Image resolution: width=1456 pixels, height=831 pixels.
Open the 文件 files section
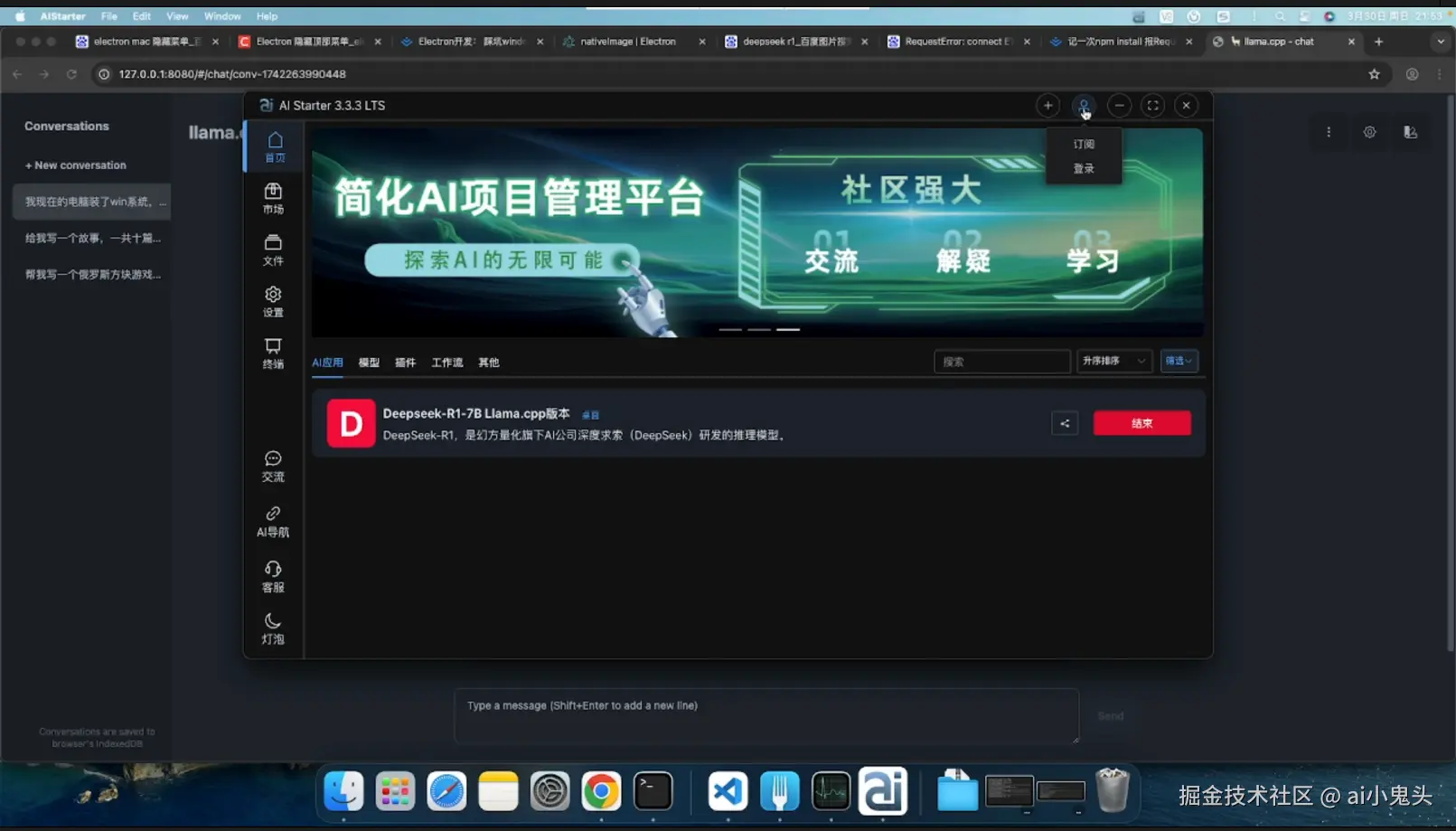click(x=273, y=250)
